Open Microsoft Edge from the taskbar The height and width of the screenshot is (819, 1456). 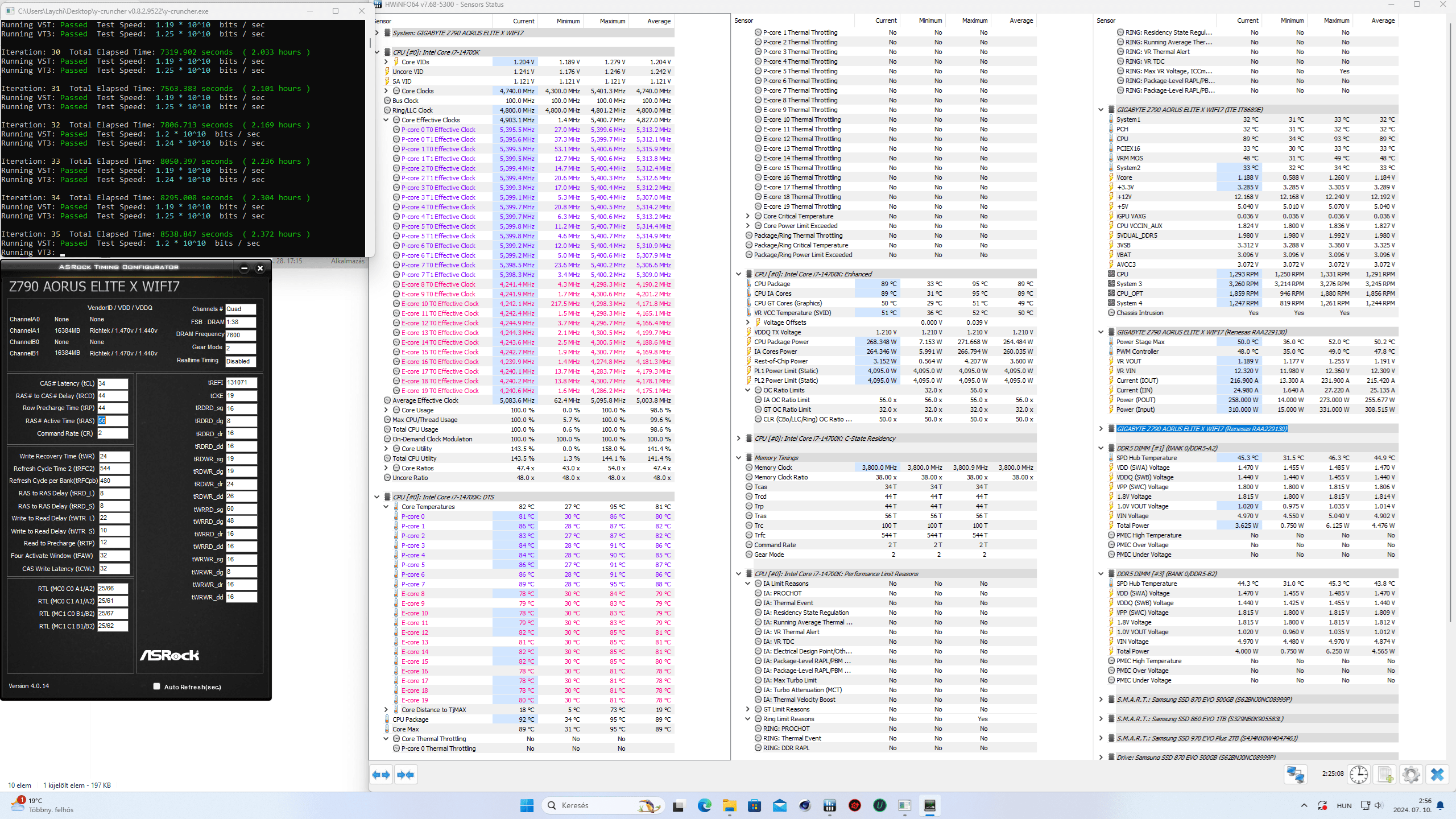click(704, 805)
